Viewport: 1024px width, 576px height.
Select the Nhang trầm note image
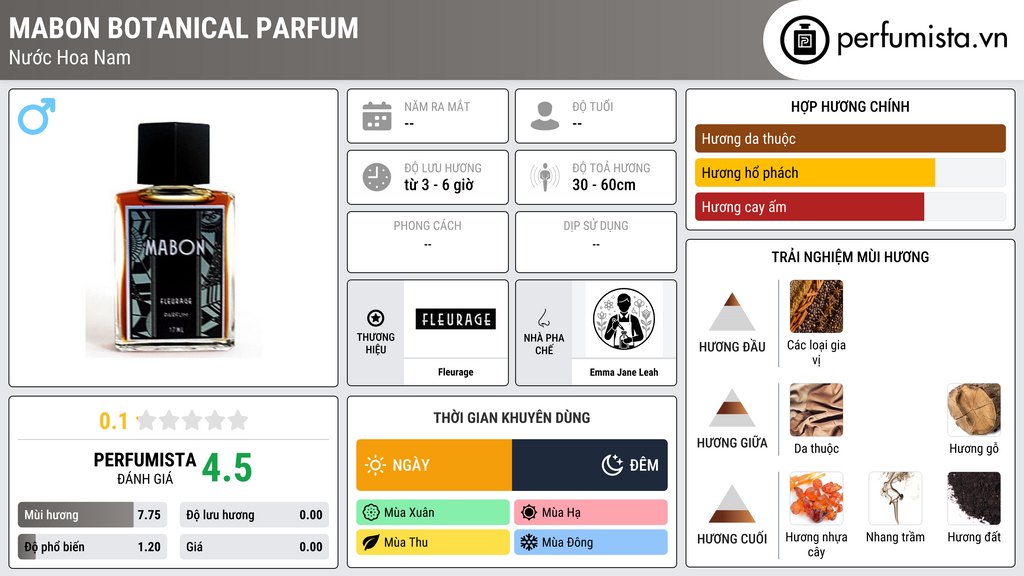(x=895, y=498)
